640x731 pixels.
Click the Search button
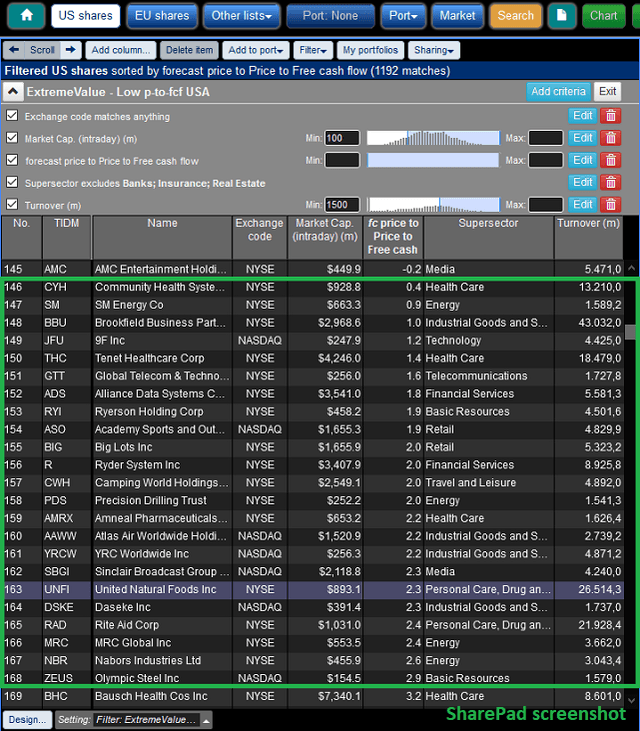pos(516,15)
